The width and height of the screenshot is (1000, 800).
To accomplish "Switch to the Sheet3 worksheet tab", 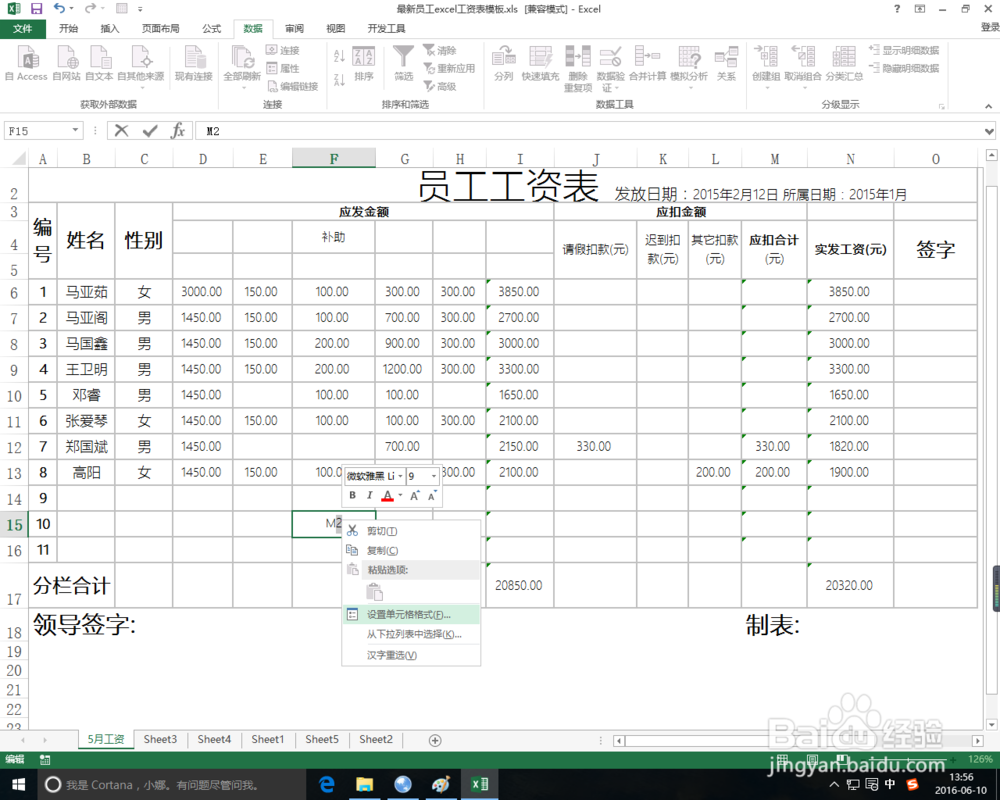I will coord(160,739).
